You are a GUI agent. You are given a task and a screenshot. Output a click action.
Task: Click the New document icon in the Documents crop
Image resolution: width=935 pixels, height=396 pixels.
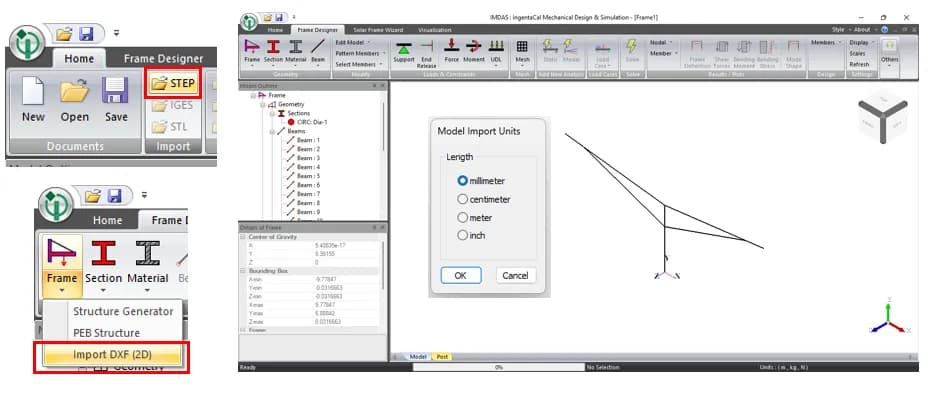point(33,92)
